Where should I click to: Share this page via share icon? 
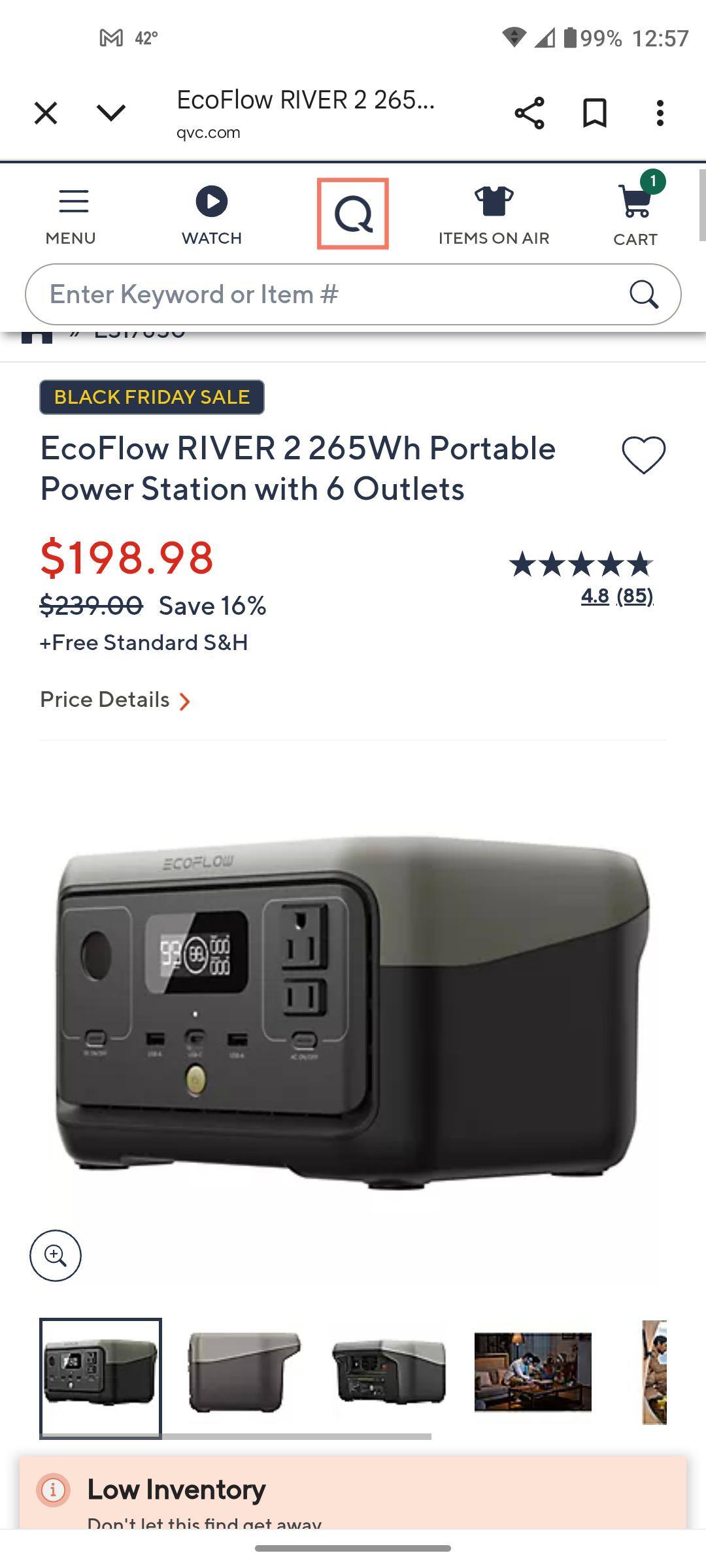[529, 113]
